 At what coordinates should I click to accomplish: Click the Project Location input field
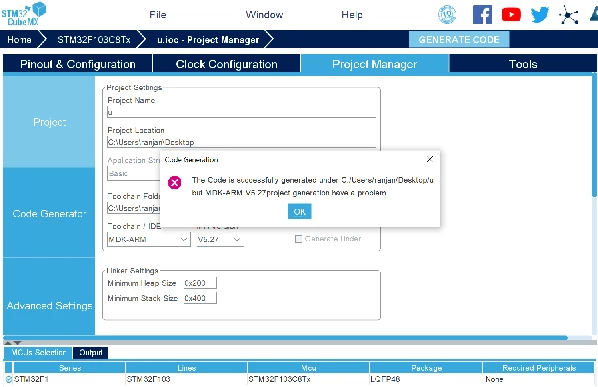pos(241,142)
